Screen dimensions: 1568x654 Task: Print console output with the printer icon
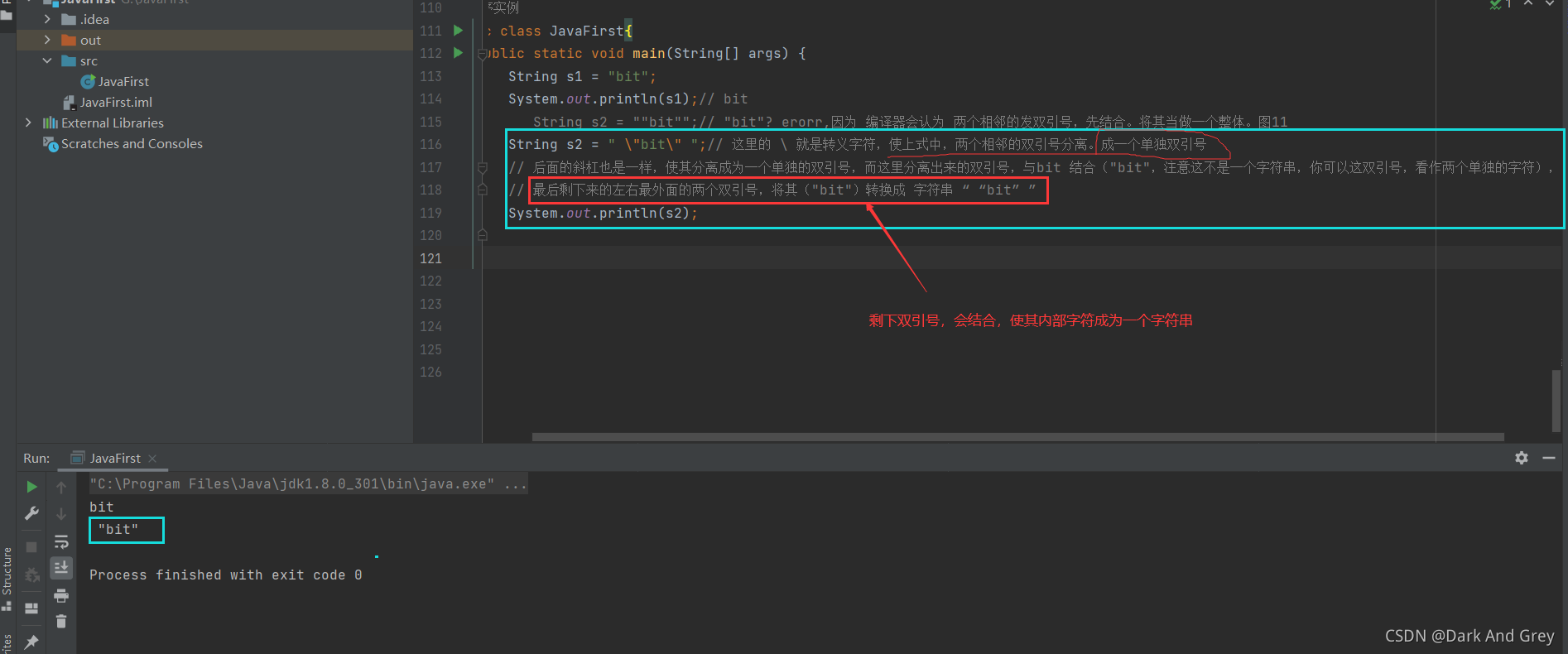coord(61,595)
